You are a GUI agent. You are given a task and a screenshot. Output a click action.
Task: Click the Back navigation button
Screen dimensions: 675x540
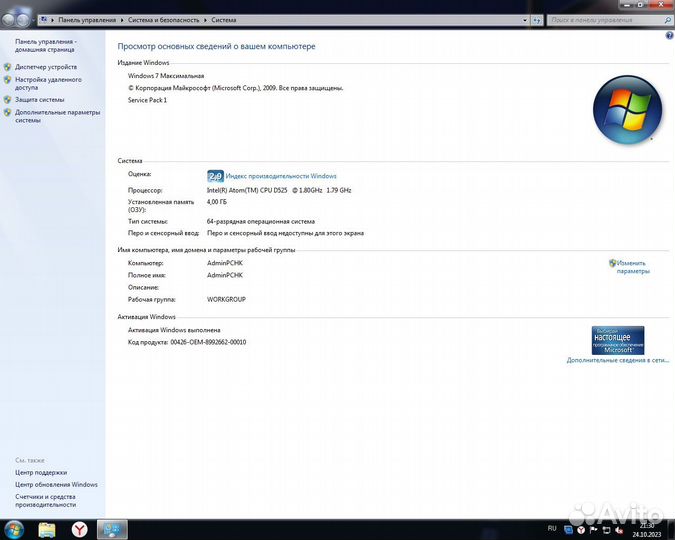pyautogui.click(x=9, y=20)
